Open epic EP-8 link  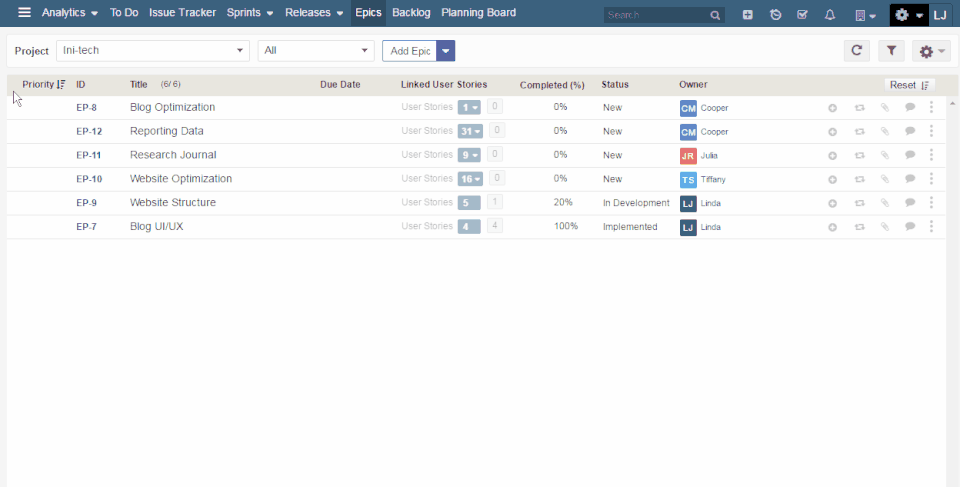point(86,108)
